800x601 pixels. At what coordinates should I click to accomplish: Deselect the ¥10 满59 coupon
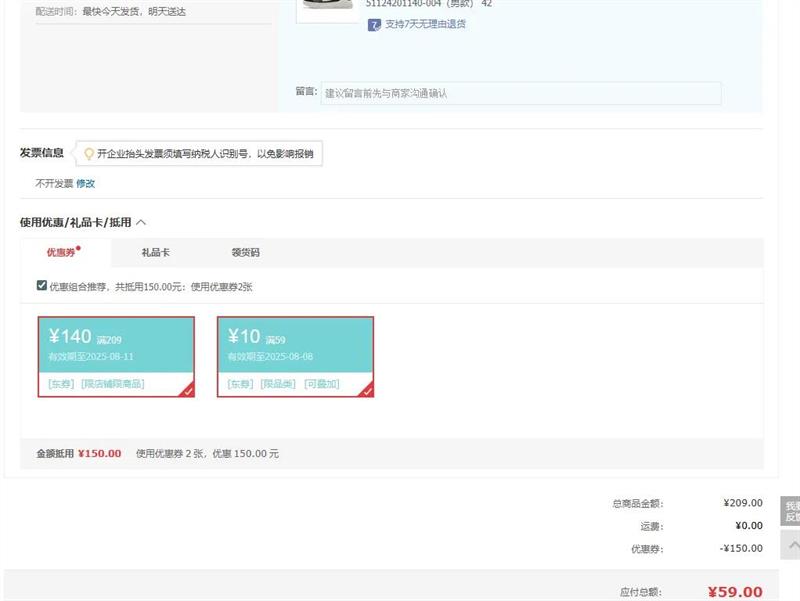coord(295,345)
